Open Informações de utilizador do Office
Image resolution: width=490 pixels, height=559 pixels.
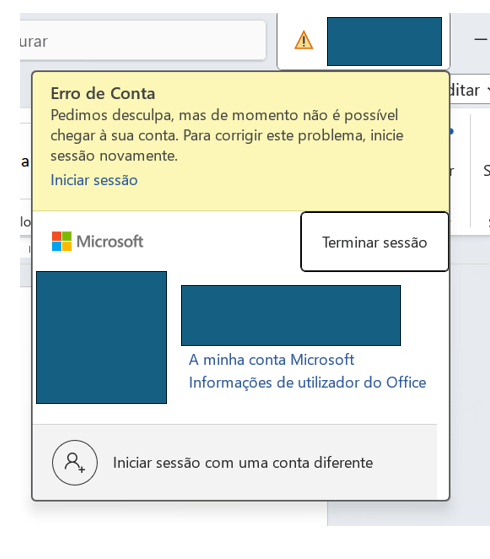(x=307, y=383)
